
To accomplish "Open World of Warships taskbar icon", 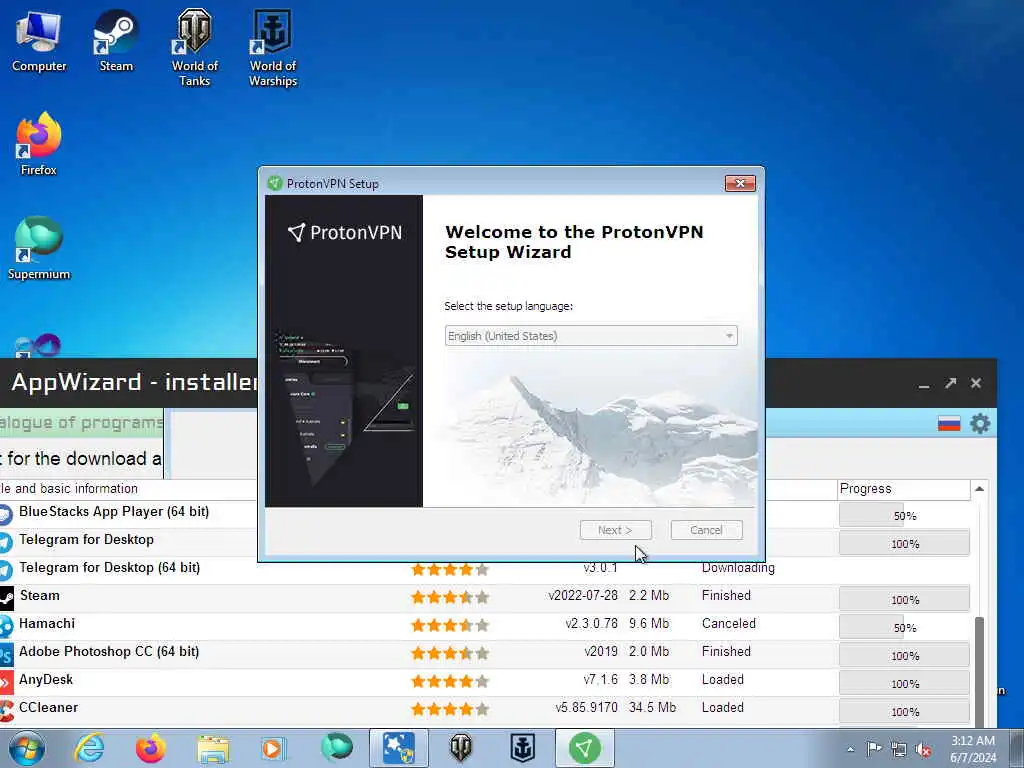I will pos(522,748).
